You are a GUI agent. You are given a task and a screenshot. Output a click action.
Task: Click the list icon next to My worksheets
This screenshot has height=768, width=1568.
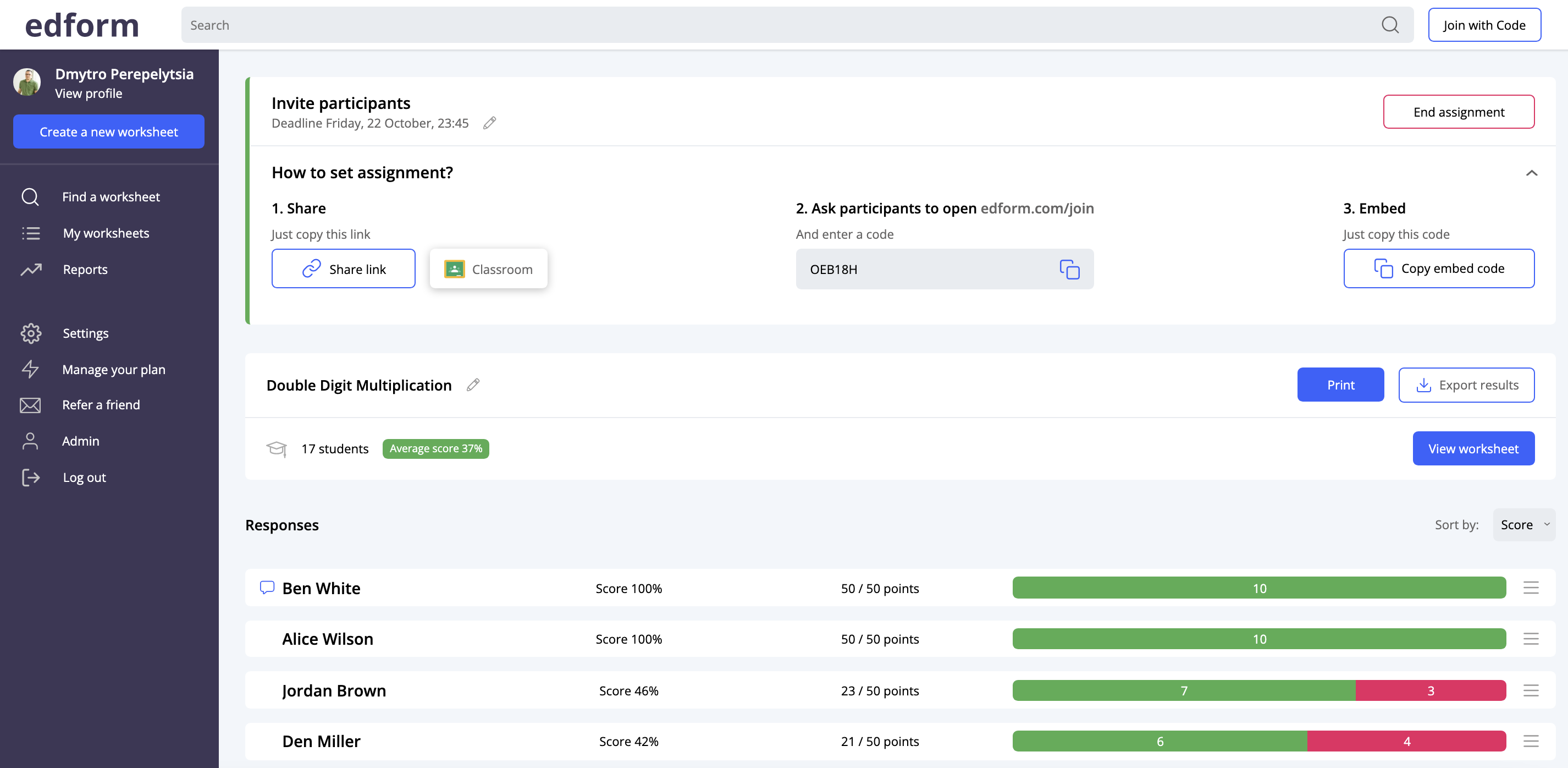pyautogui.click(x=30, y=233)
